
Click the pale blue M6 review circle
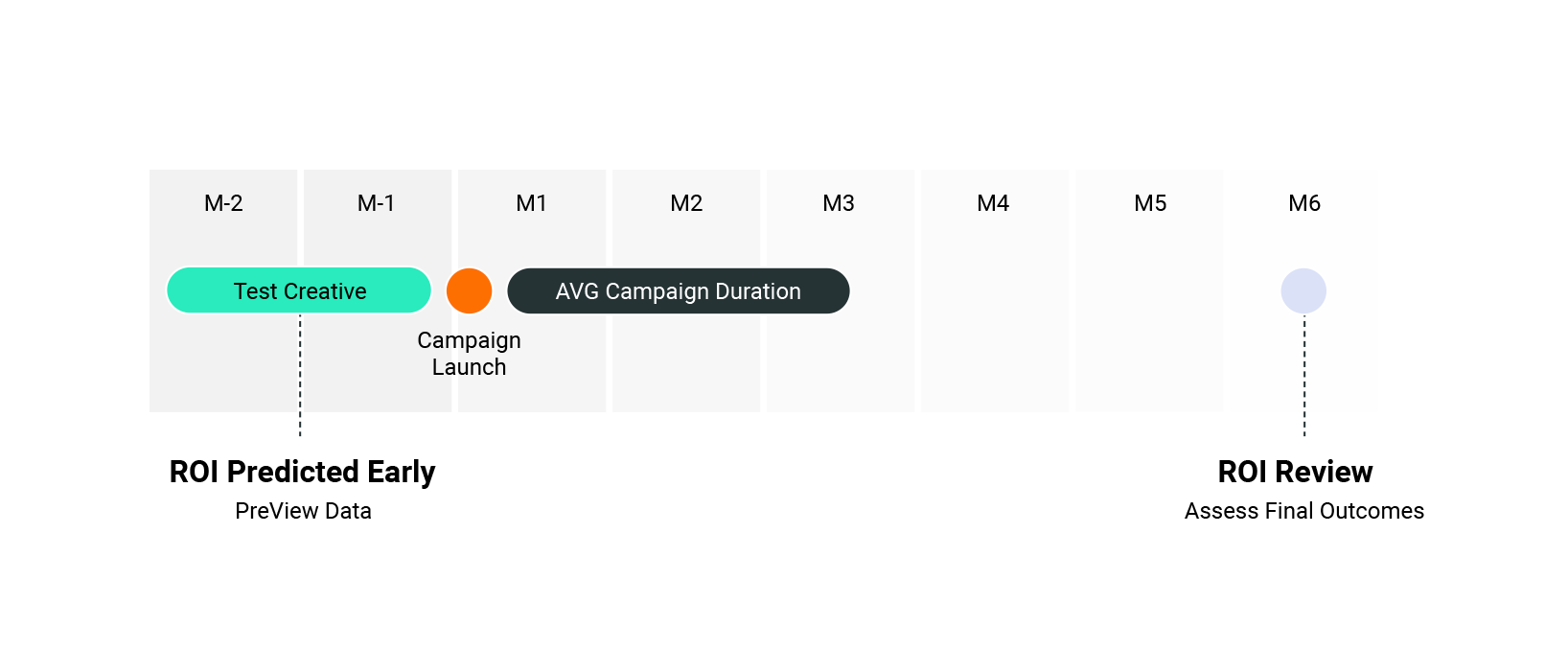point(1303,290)
